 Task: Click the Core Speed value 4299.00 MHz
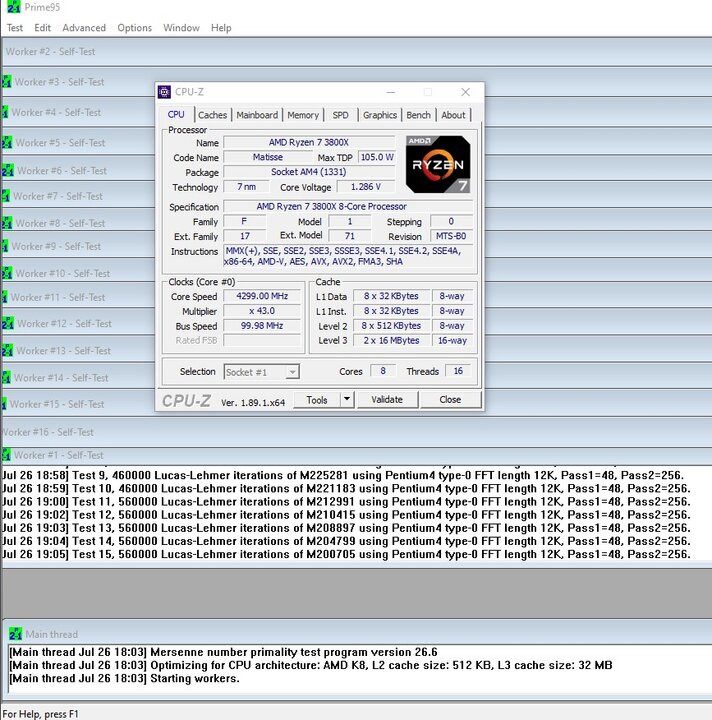[262, 296]
